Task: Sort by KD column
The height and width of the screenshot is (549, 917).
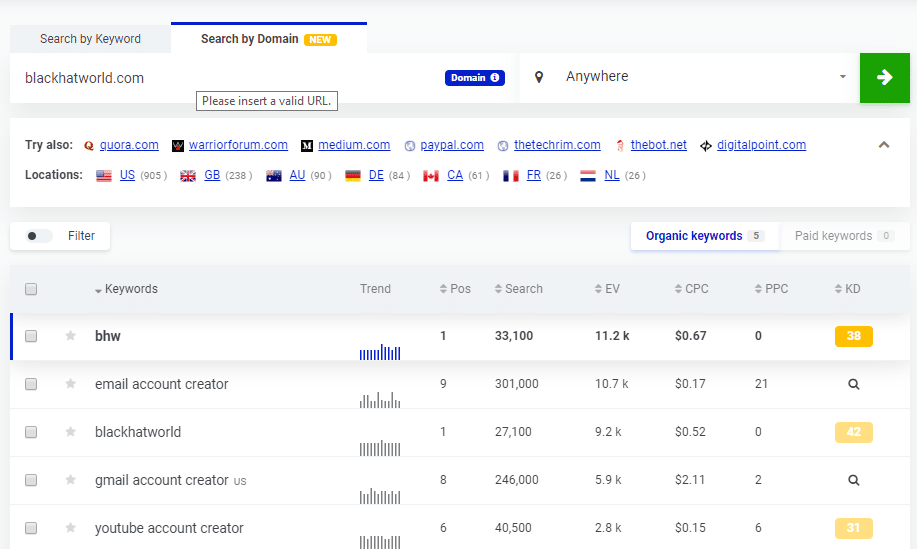Action: tap(847, 289)
